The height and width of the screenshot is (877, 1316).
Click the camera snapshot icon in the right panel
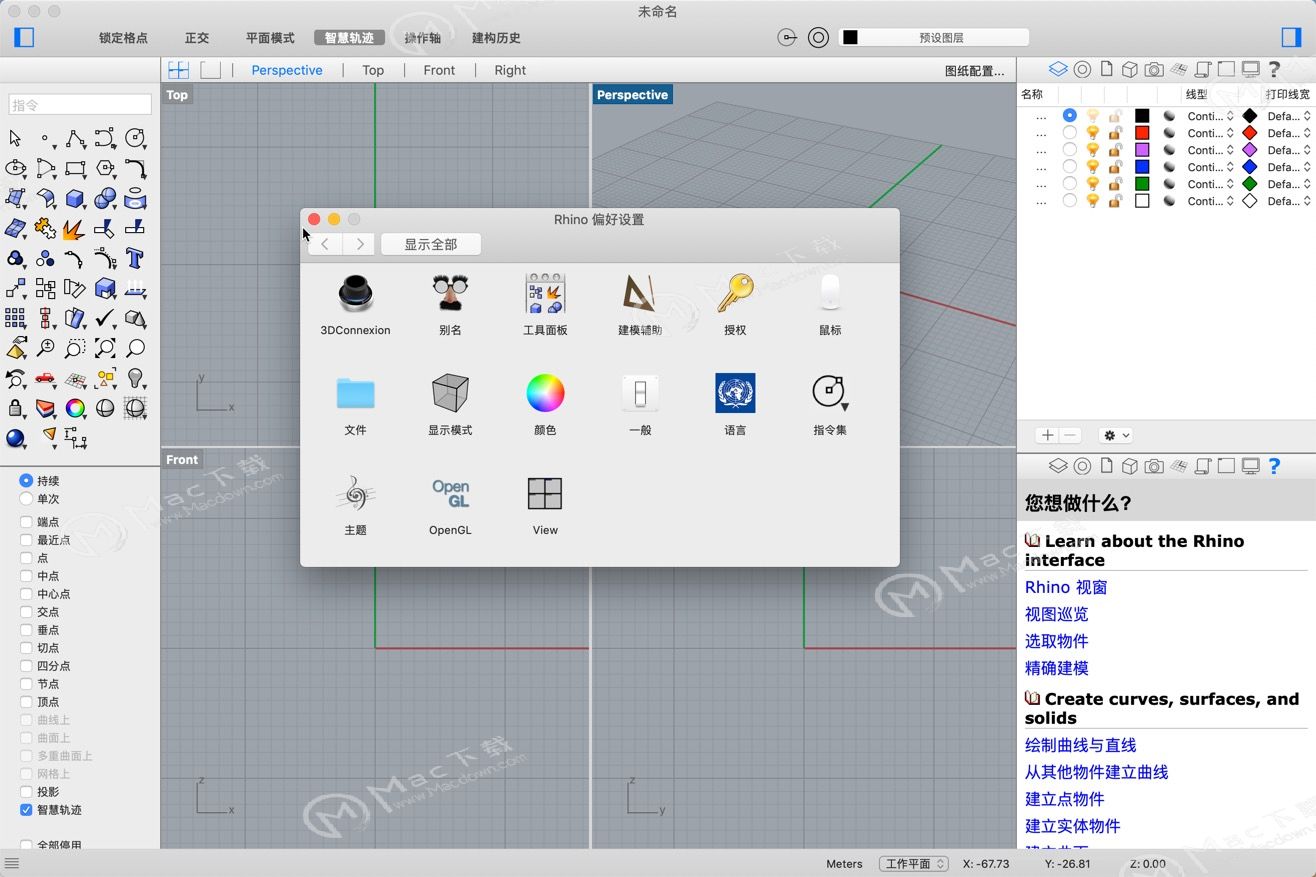pos(1152,68)
